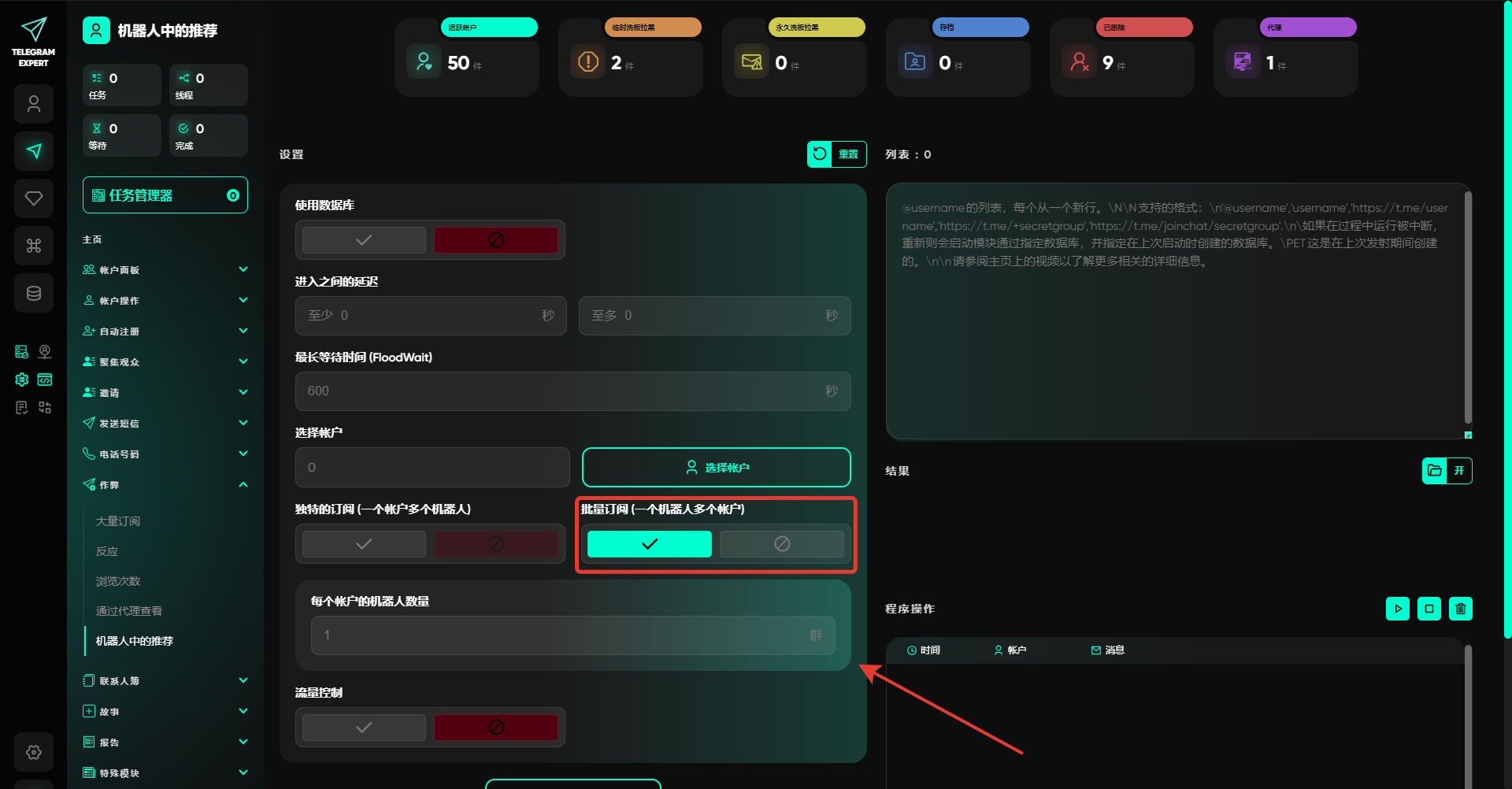Image resolution: width=1512 pixels, height=789 pixels.
Task: Open the results folder icon next to 结果
Action: [1435, 471]
